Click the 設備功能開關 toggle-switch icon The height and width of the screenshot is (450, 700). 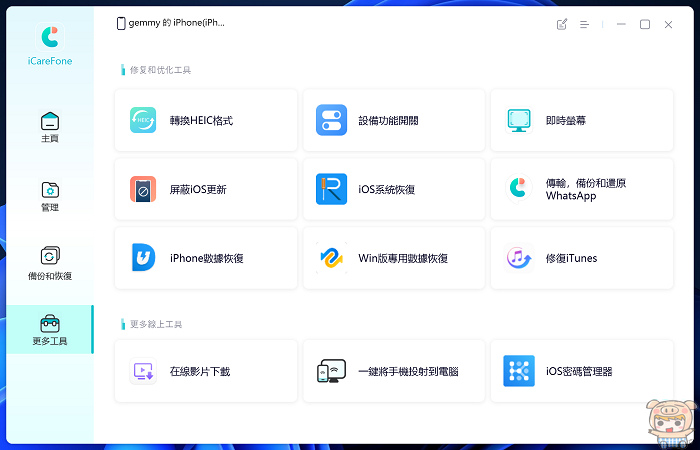click(x=331, y=120)
